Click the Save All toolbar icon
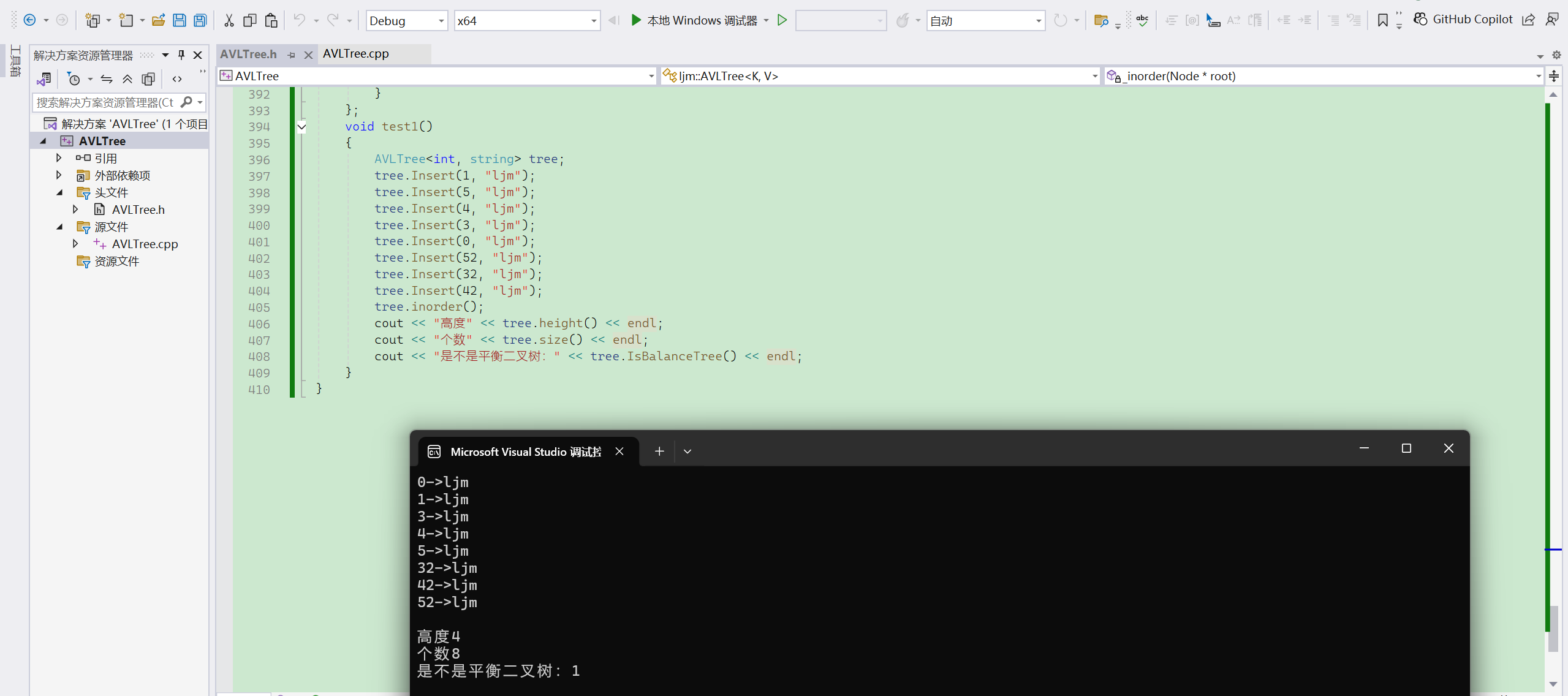The image size is (1568, 696). point(200,20)
